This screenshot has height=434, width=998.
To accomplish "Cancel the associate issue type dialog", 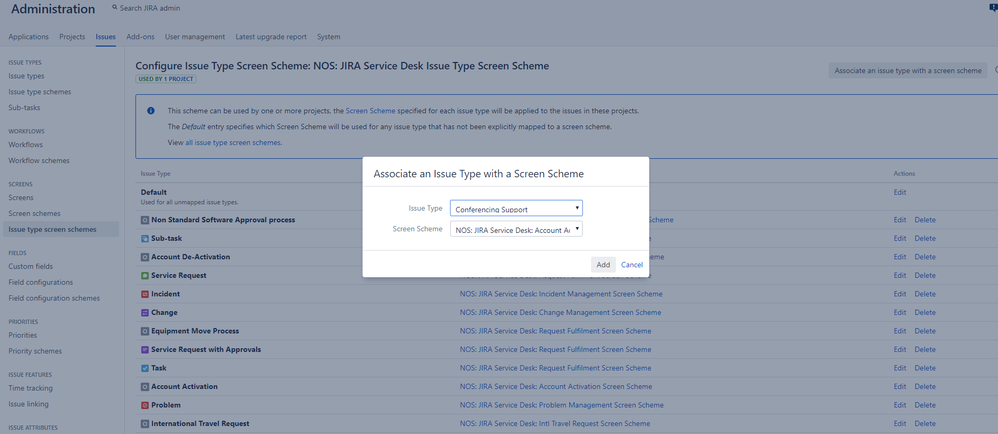I will pos(632,265).
